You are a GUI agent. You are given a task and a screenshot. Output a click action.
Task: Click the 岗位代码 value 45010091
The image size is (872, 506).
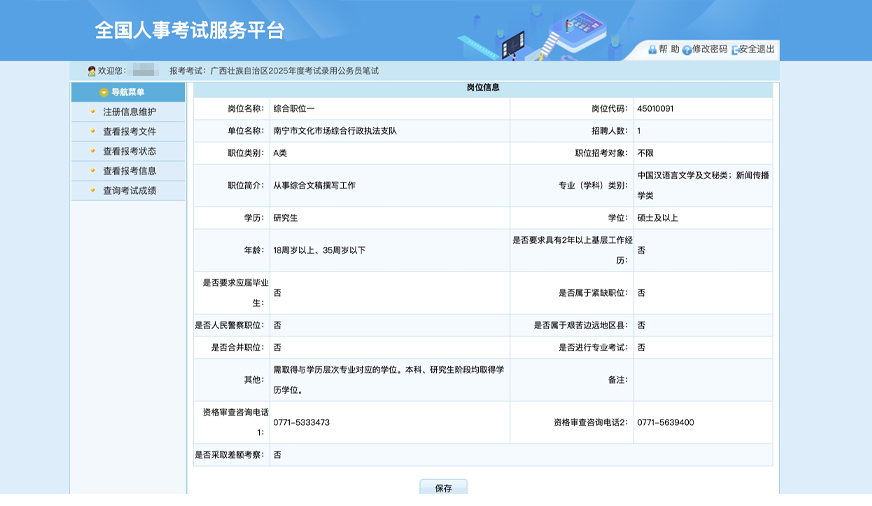pyautogui.click(x=655, y=108)
